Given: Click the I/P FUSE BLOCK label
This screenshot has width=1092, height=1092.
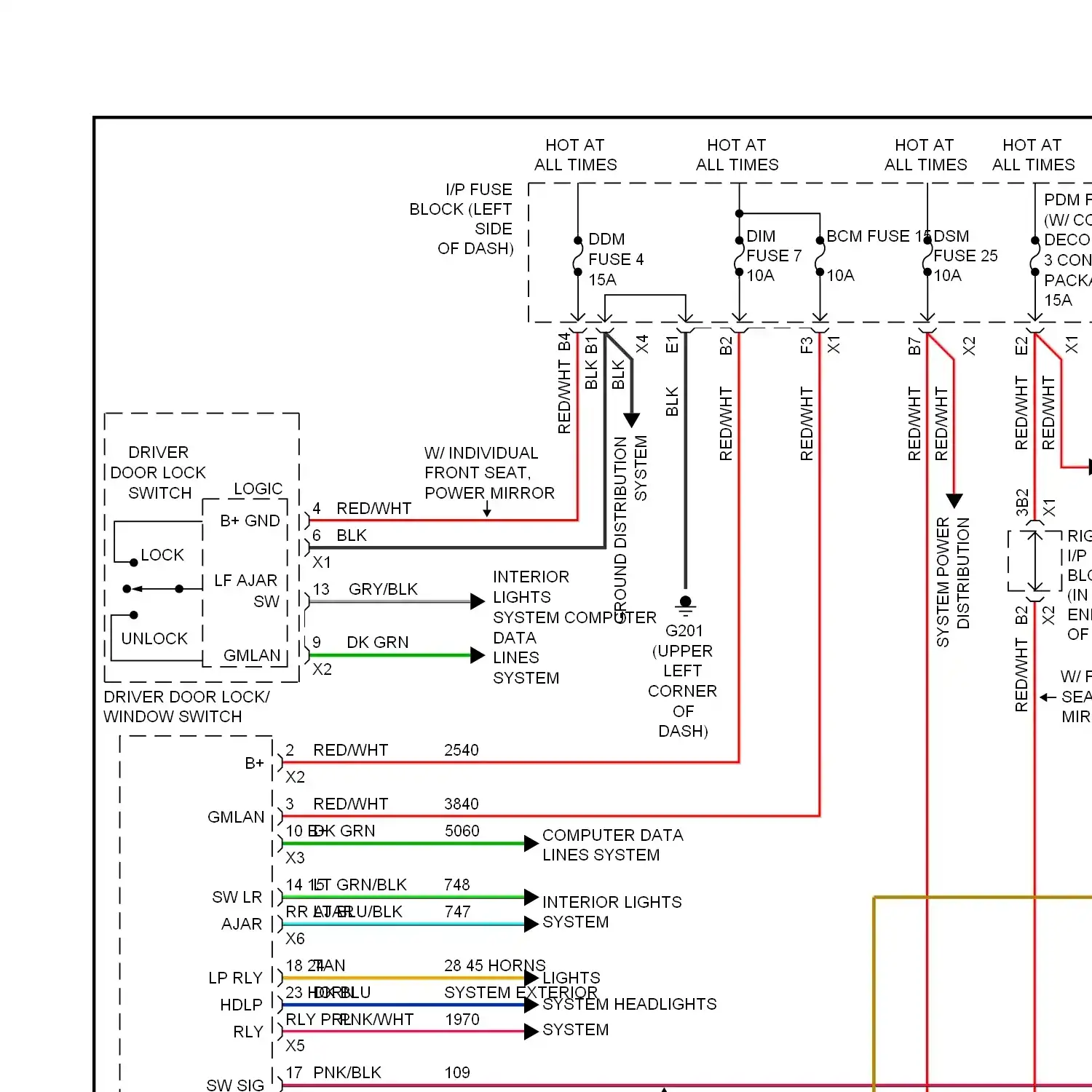Looking at the screenshot, I should pyautogui.click(x=461, y=219).
